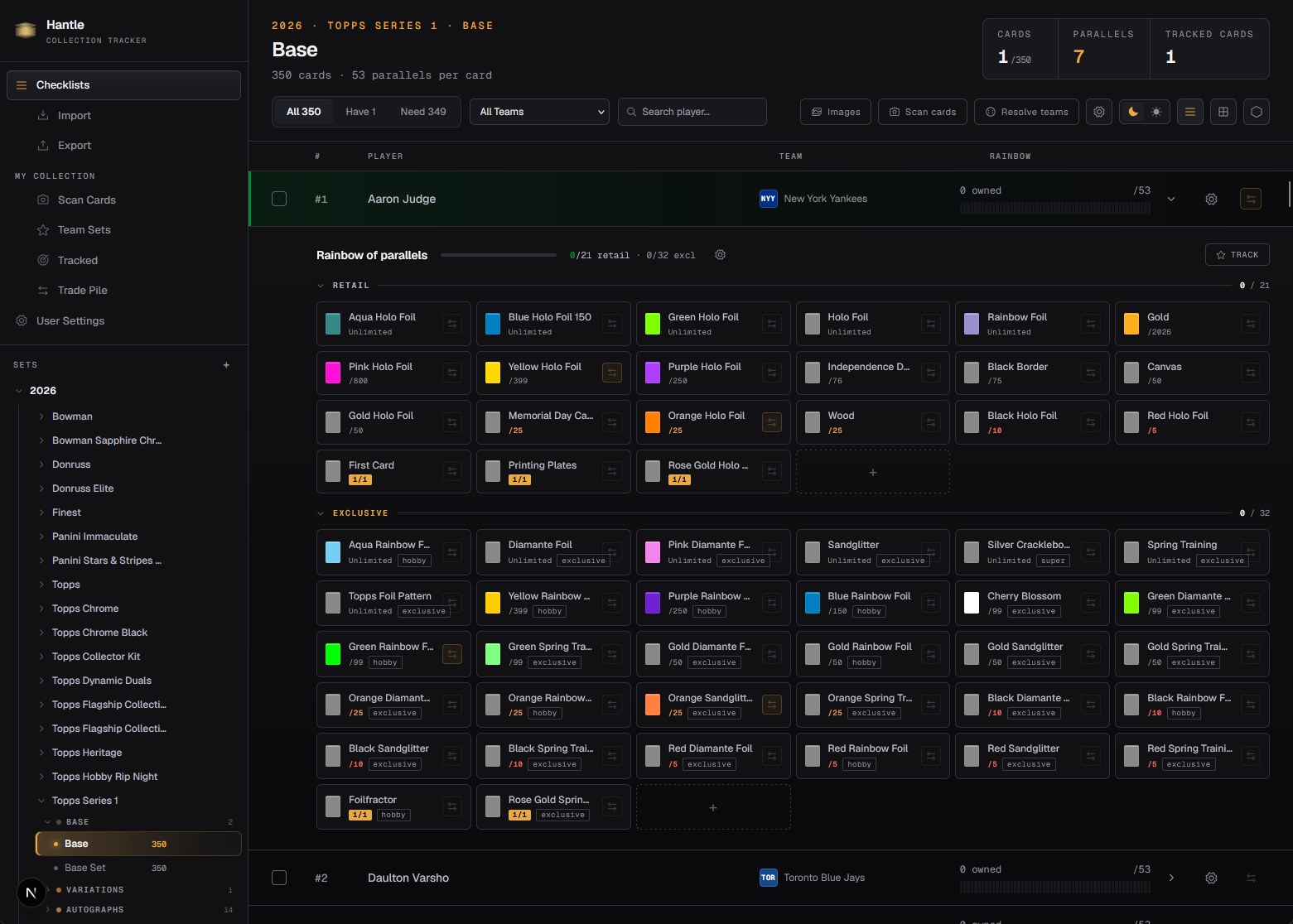Click the trade icon on the Wood card
Image resolution: width=1293 pixels, height=924 pixels.
[x=931, y=422]
